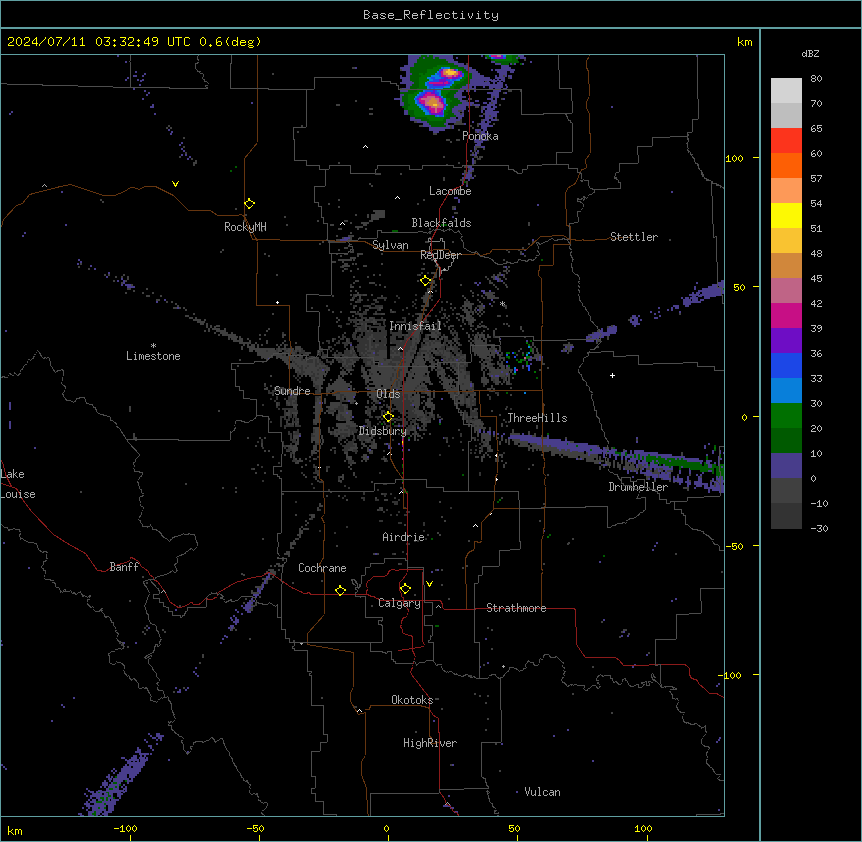Click the Innisfail city label
The width and height of the screenshot is (862, 842).
click(415, 326)
